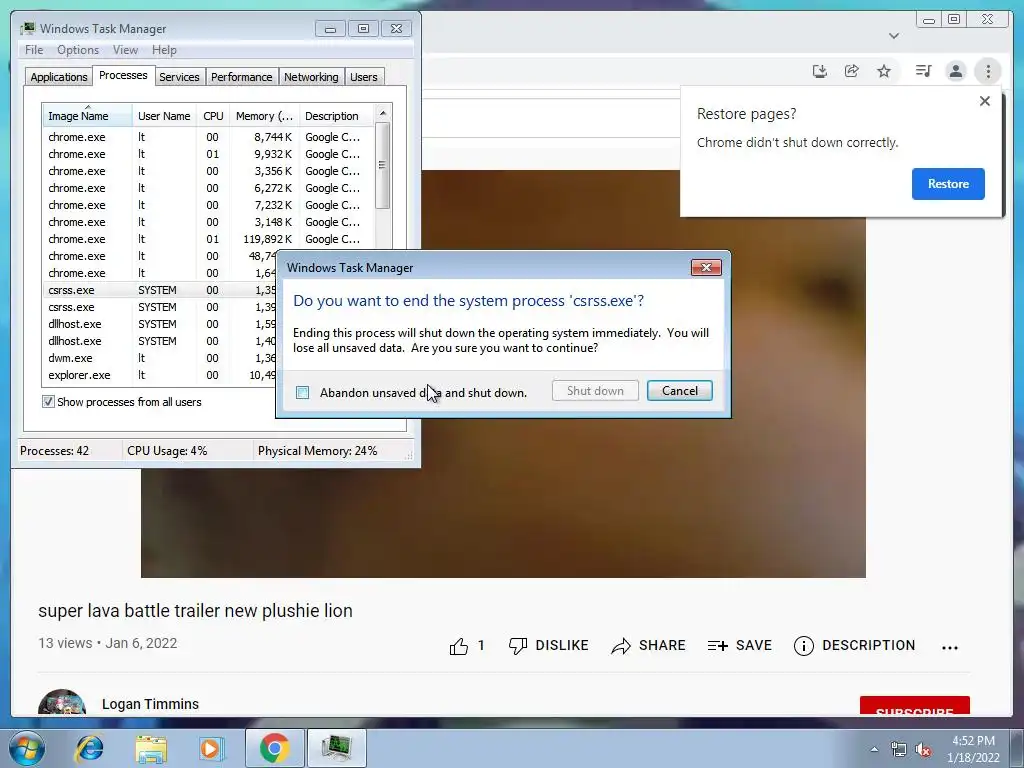Select chrome.exe row using 8,744 K

(x=208, y=137)
